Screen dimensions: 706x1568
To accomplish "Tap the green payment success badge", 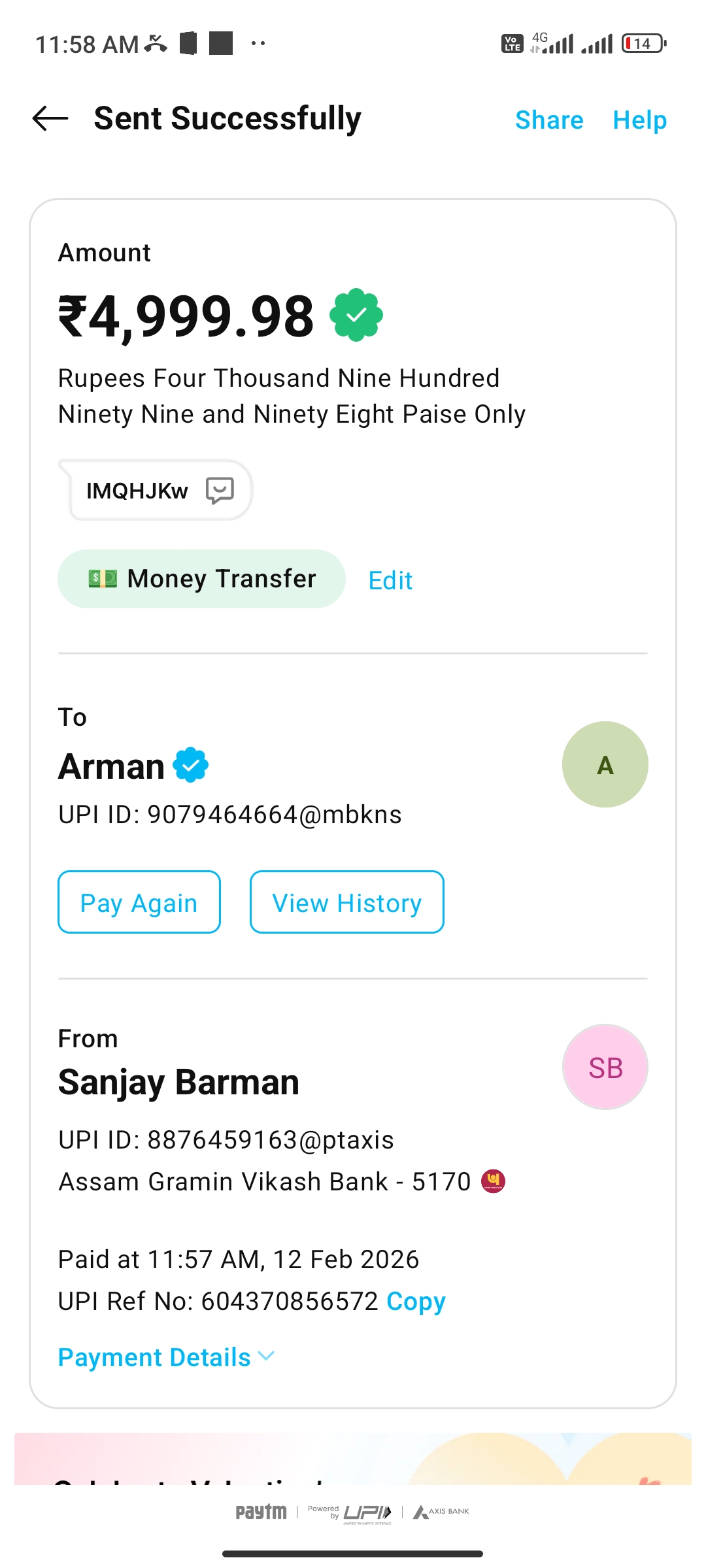I will click(356, 315).
